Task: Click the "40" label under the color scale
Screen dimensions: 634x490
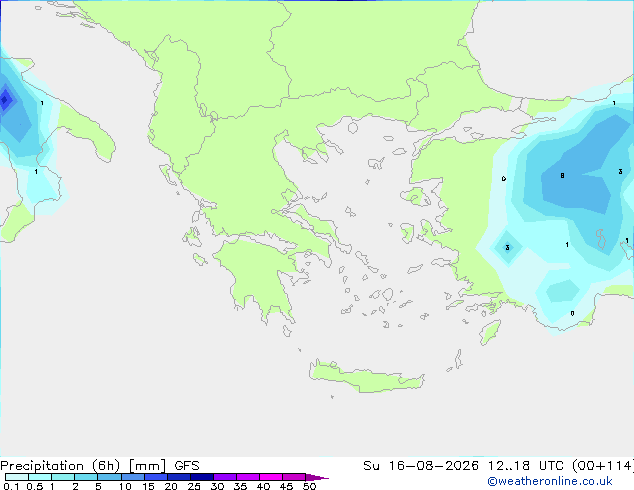Action: 263,486
